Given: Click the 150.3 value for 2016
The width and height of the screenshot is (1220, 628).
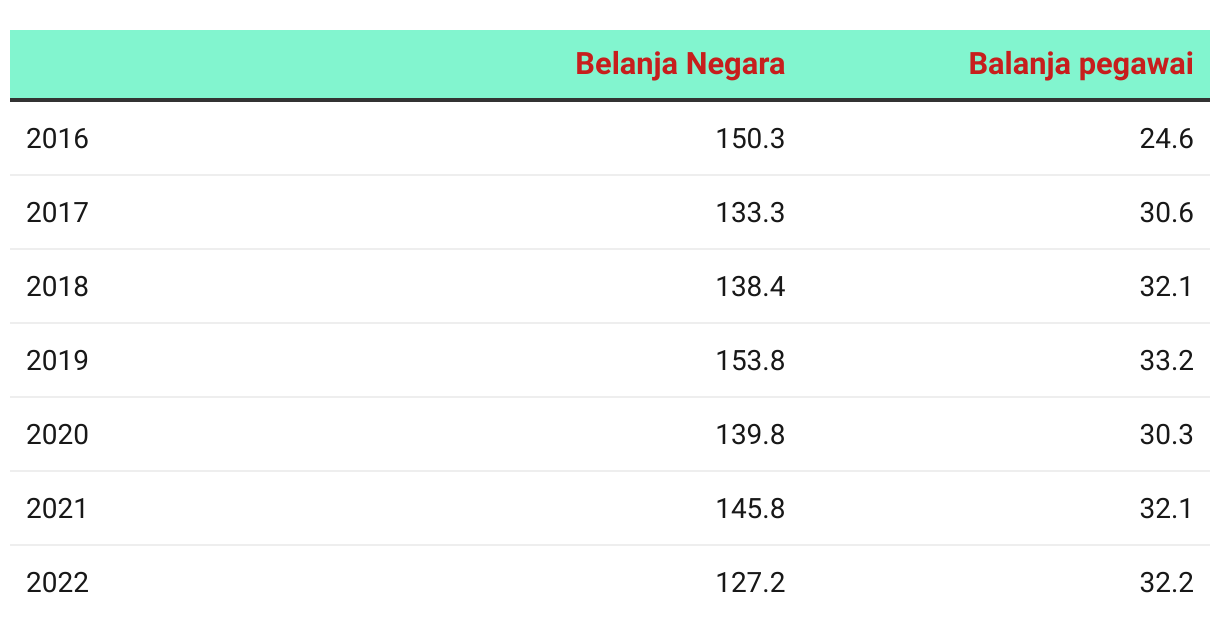Looking at the screenshot, I should [x=751, y=139].
